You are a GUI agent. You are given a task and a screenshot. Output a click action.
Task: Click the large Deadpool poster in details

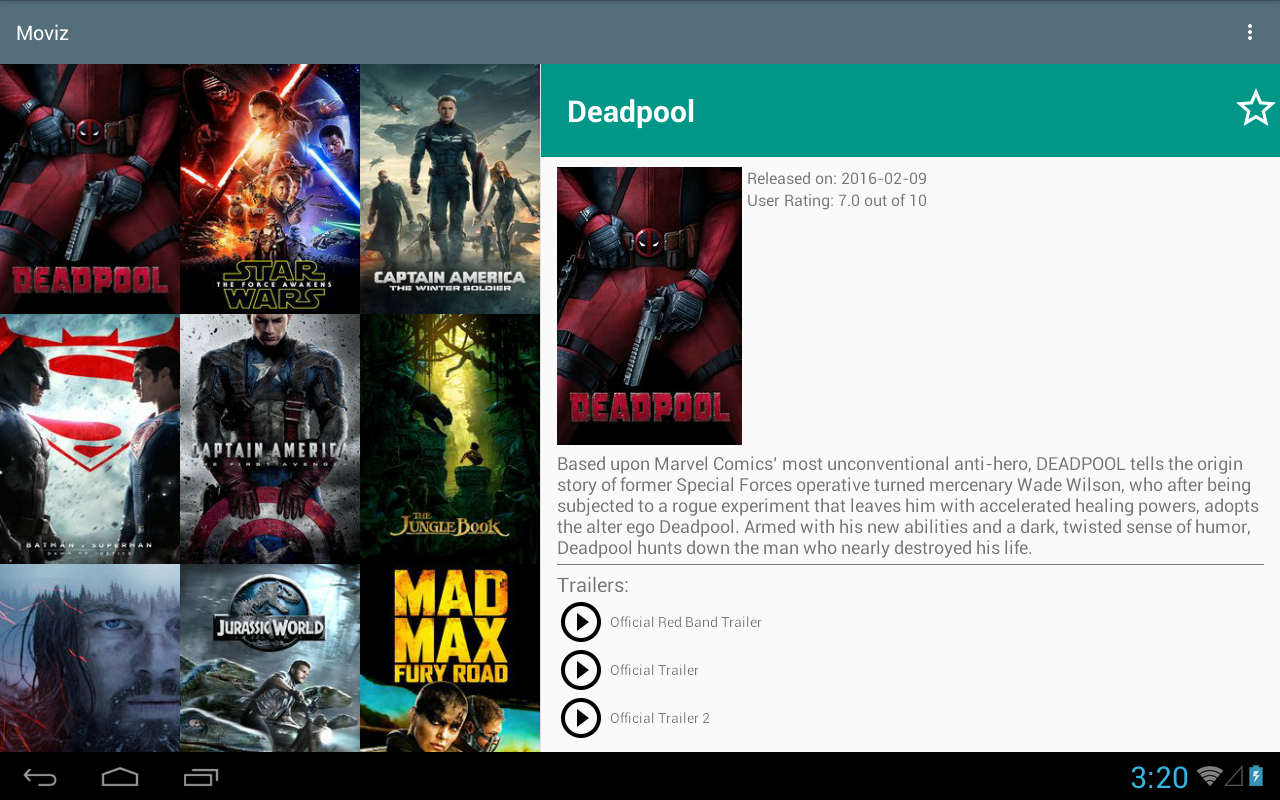pyautogui.click(x=649, y=306)
